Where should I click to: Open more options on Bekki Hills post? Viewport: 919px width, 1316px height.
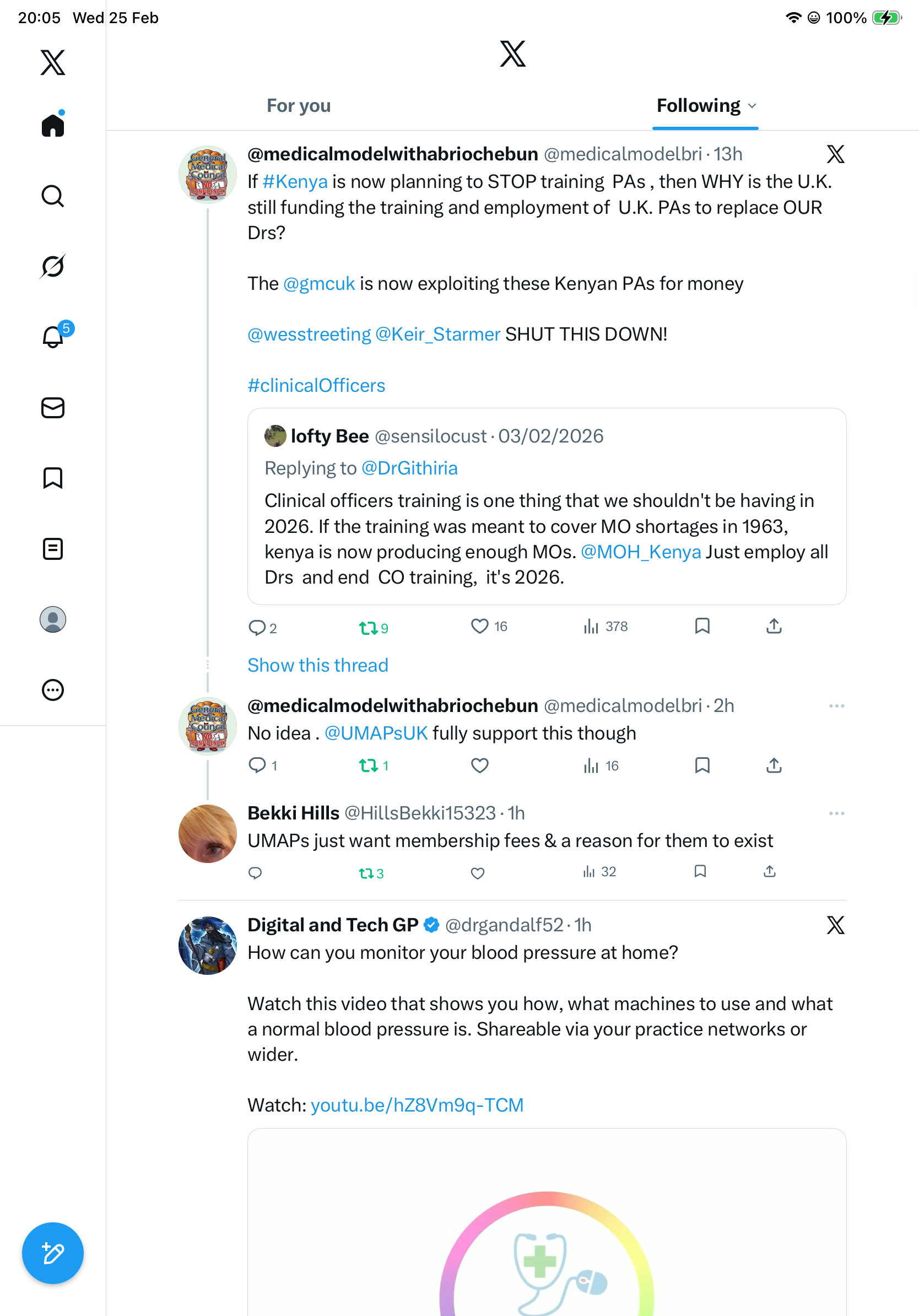click(836, 813)
